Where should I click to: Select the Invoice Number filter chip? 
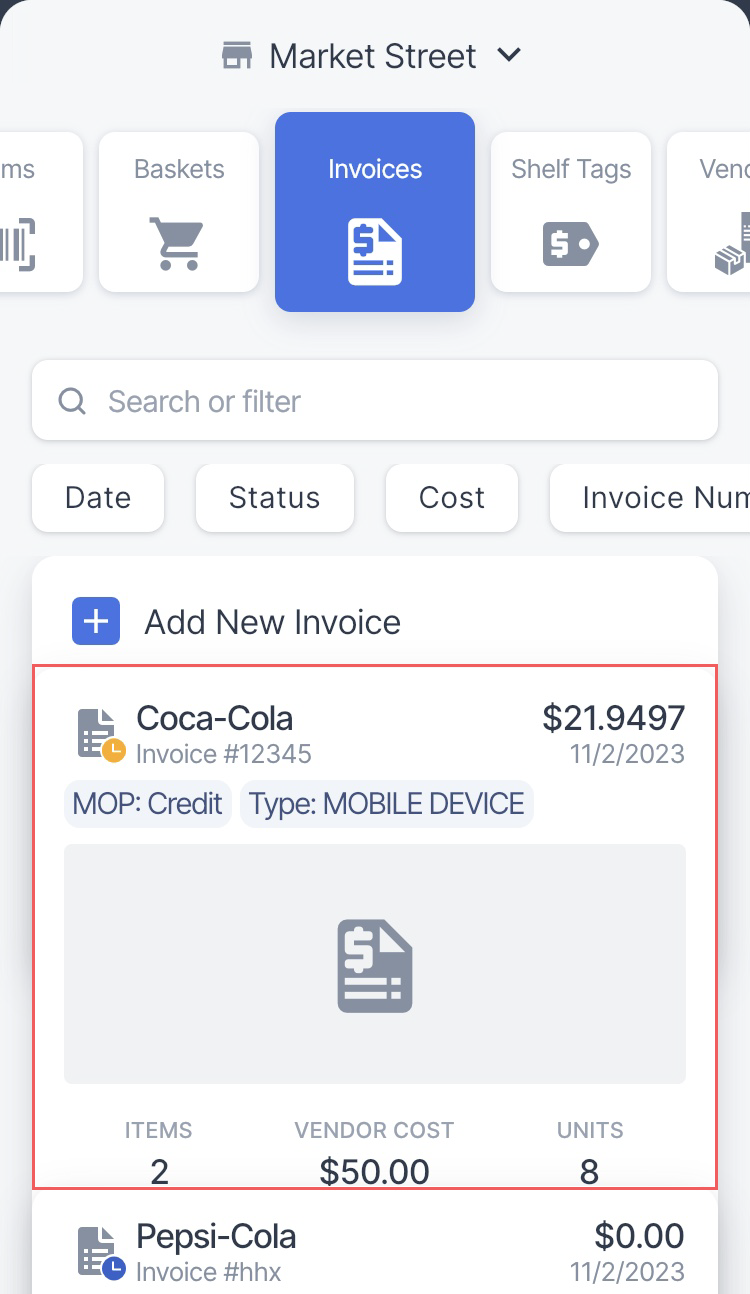[x=650, y=498]
